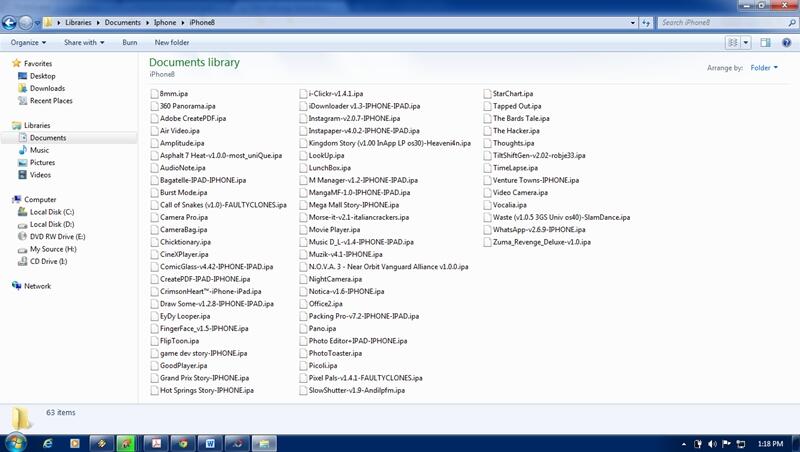Screen dimensions: 800x452
Task: Select StarChart.ipa file
Action: point(513,93)
